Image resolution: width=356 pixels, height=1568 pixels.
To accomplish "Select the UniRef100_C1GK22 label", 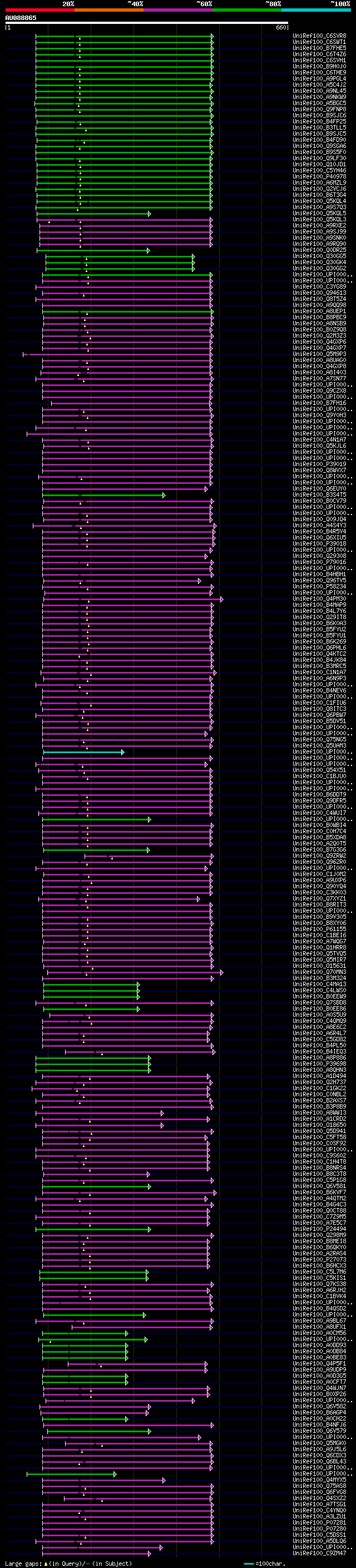I will (319, 1088).
